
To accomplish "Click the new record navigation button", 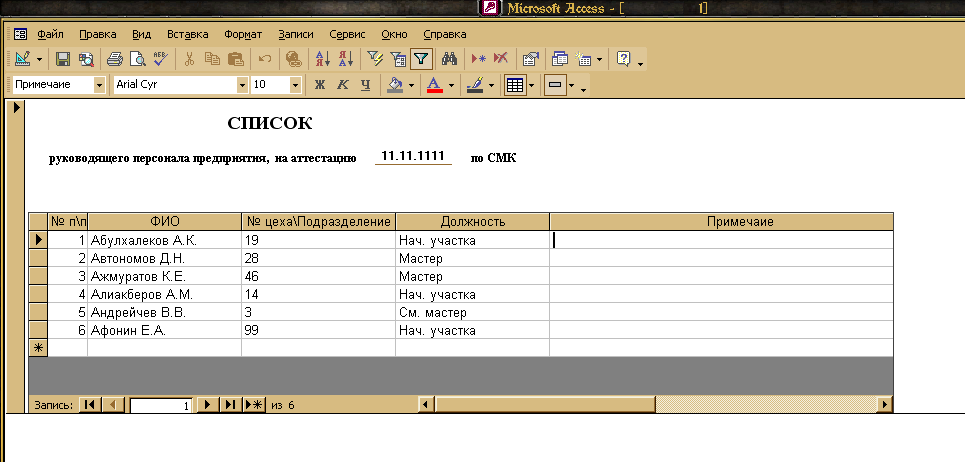I will 254,405.
